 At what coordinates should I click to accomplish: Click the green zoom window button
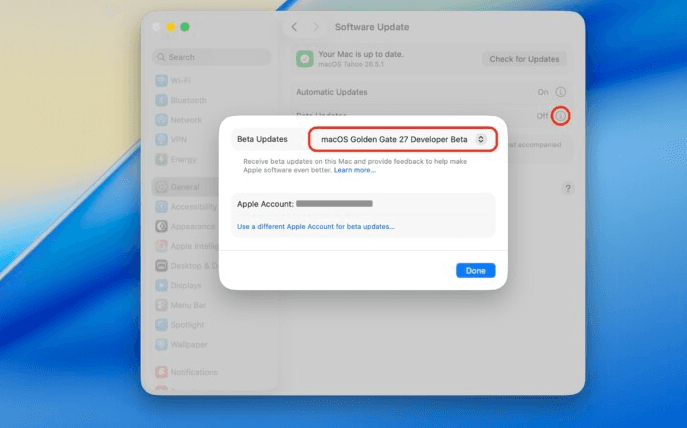pyautogui.click(x=185, y=27)
